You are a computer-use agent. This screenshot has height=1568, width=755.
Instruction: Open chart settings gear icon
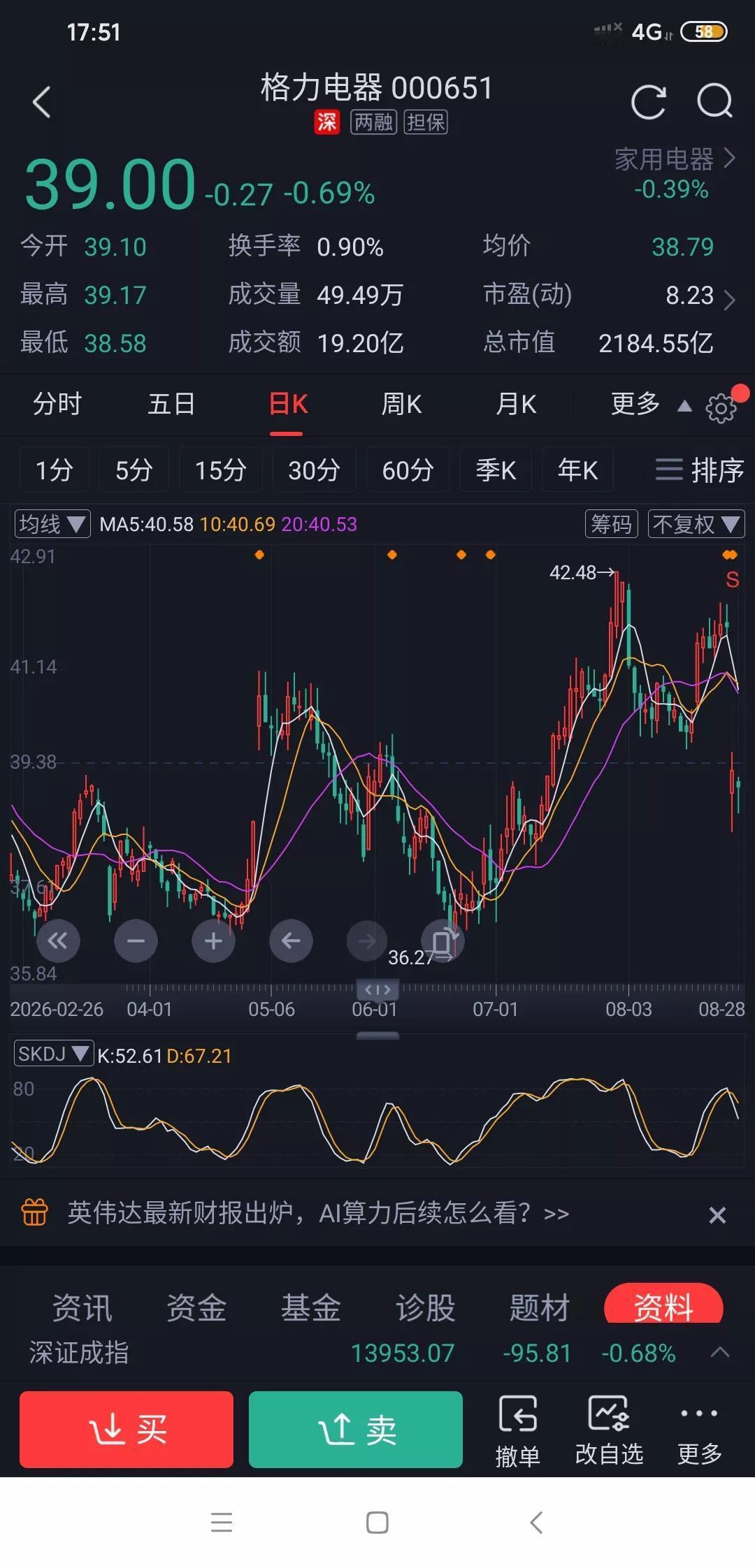(x=721, y=407)
